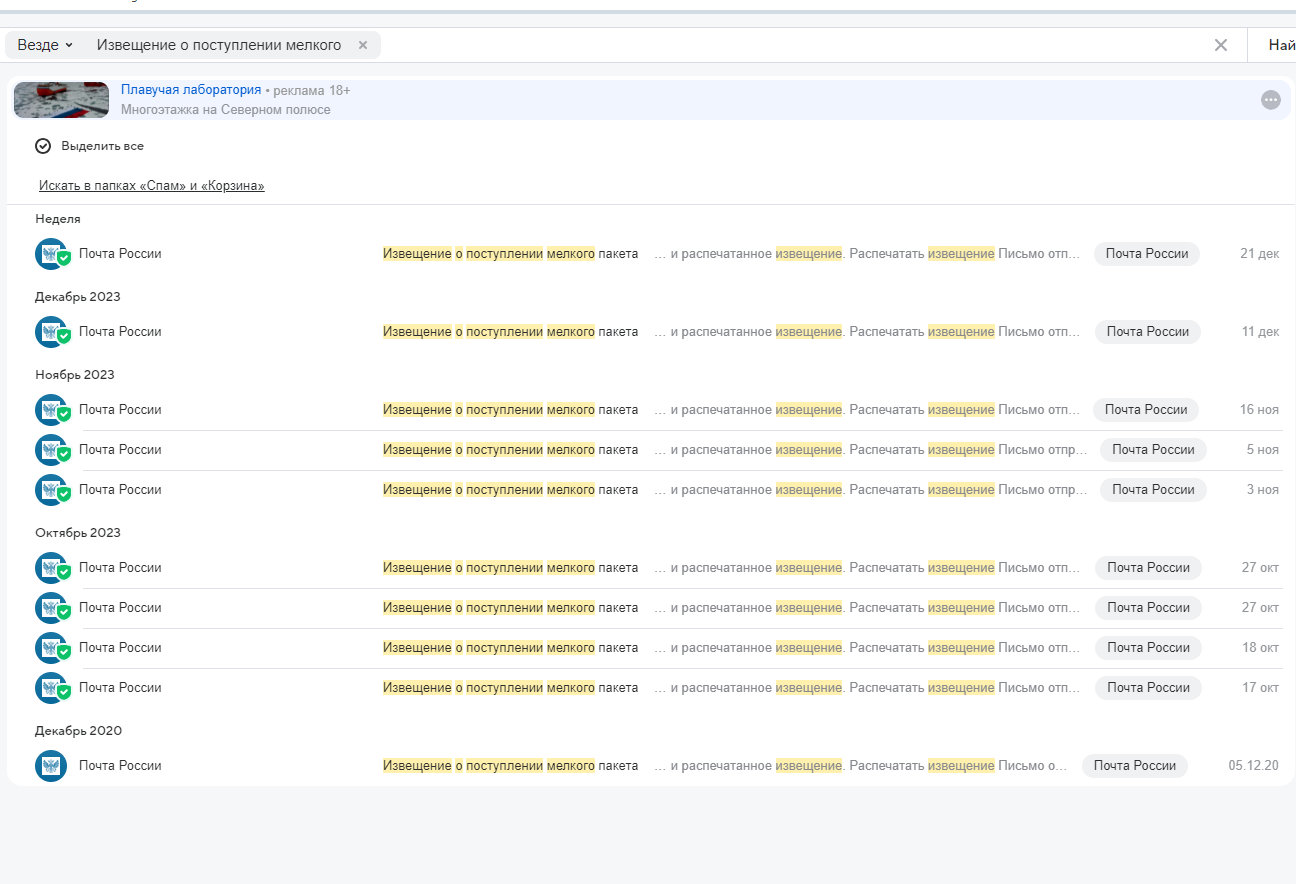Click the ad thumbnail image

pyautogui.click(x=61, y=100)
